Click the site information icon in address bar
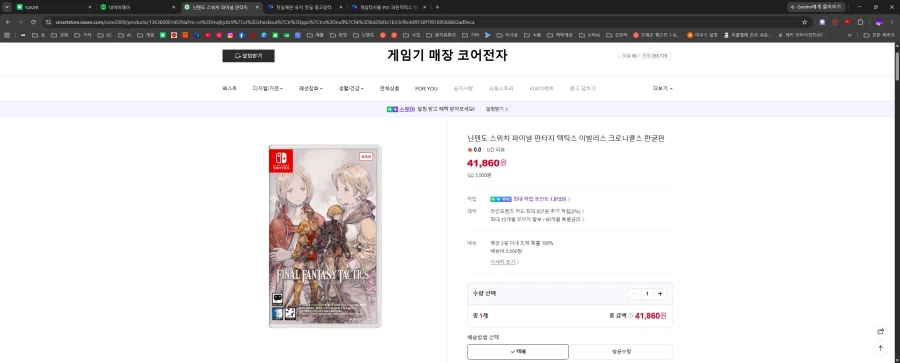This screenshot has height=363, width=900. [x=49, y=22]
